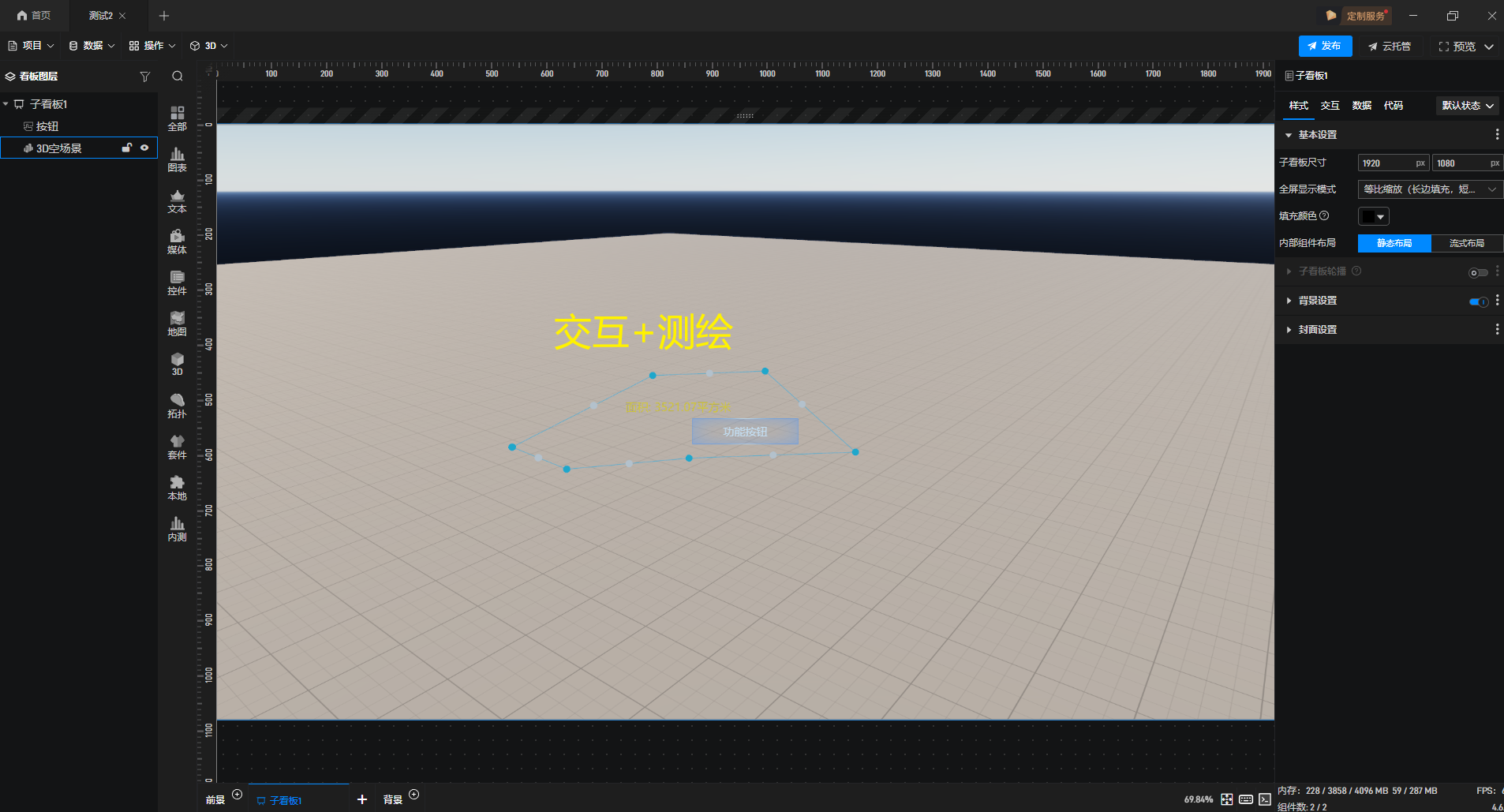
Task: Disable the 背景设置 toggle switch
Action: point(1478,301)
